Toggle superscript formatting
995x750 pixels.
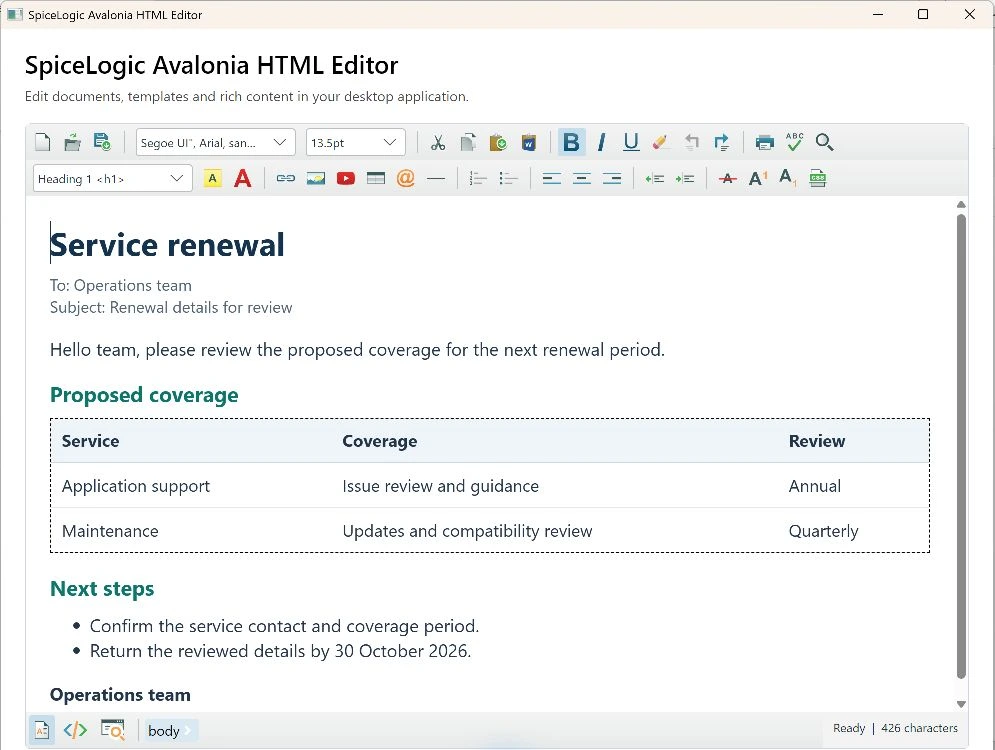[x=758, y=179]
